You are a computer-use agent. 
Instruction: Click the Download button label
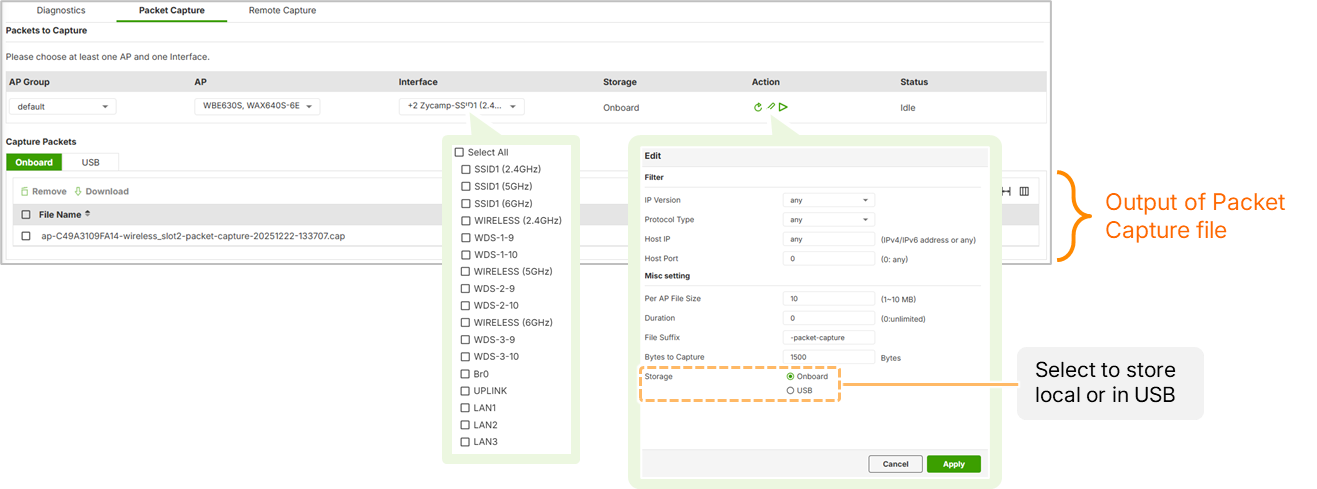tap(107, 191)
